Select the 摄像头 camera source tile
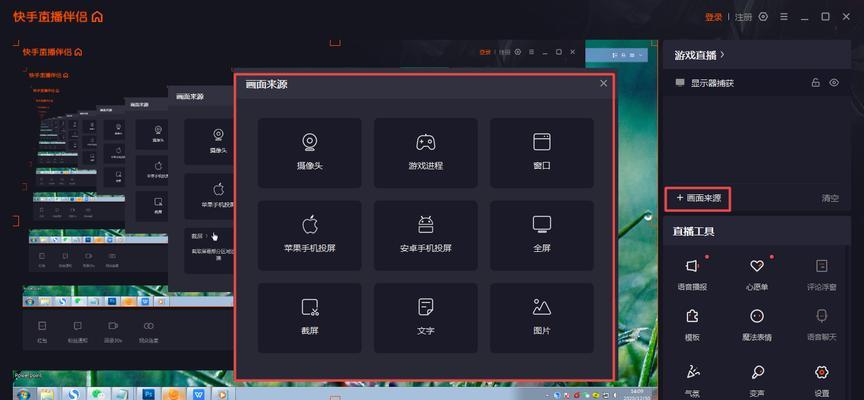Screen dimensions: 864x400 tap(310, 153)
